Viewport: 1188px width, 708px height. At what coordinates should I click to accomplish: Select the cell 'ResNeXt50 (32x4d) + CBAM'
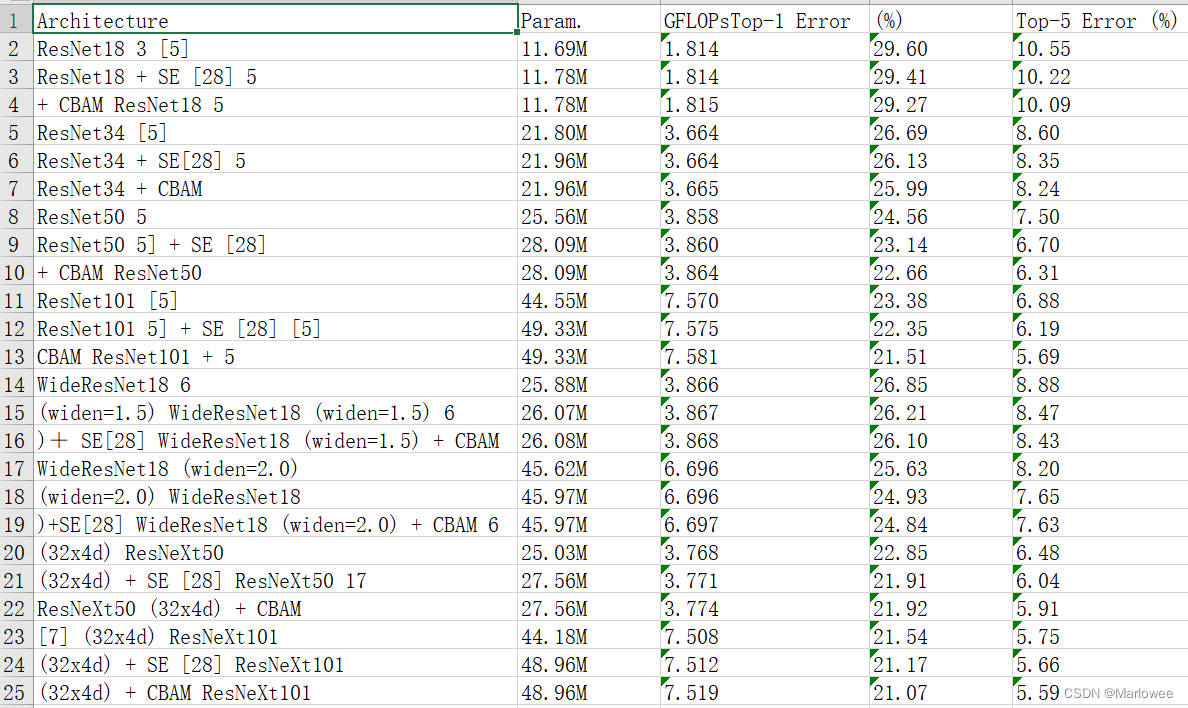point(276,609)
